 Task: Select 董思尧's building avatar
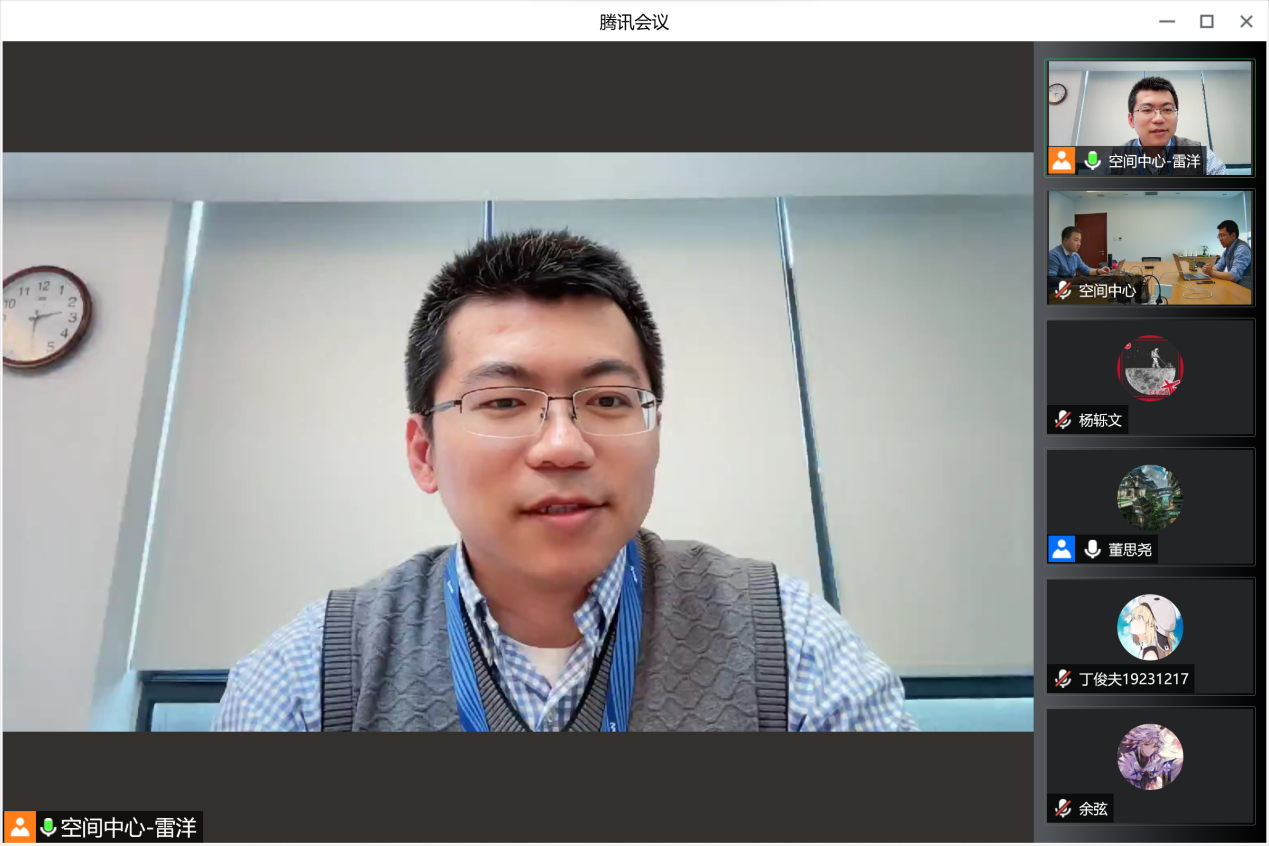1150,497
